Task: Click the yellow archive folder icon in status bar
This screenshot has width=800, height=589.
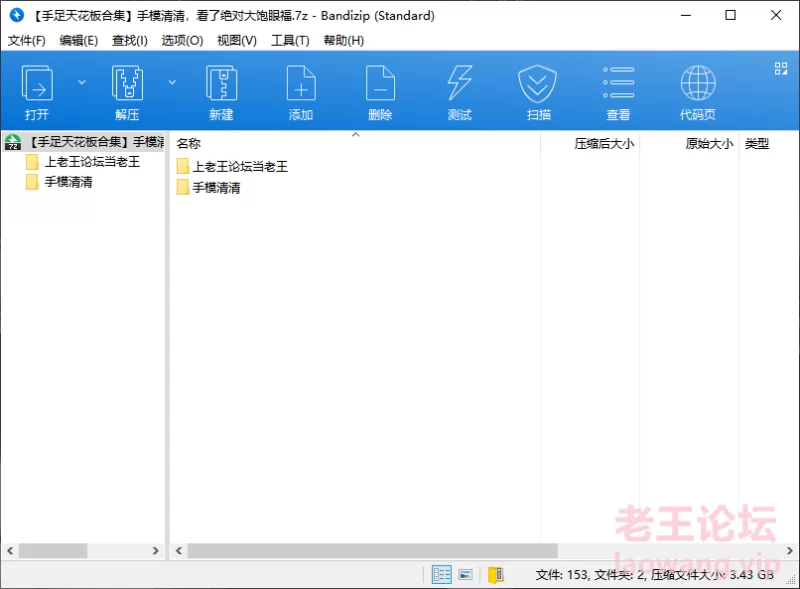Action: [x=496, y=575]
